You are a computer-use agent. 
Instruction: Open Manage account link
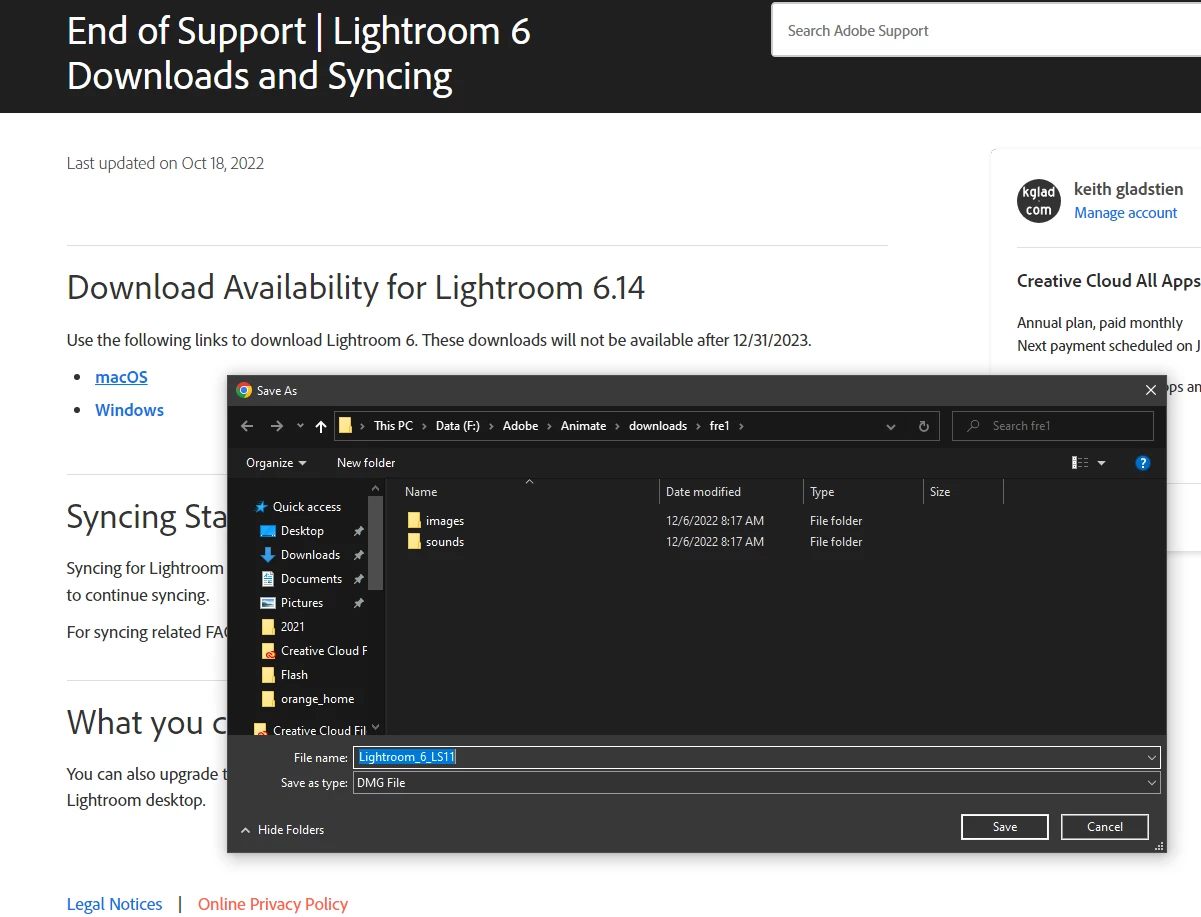pos(1126,213)
